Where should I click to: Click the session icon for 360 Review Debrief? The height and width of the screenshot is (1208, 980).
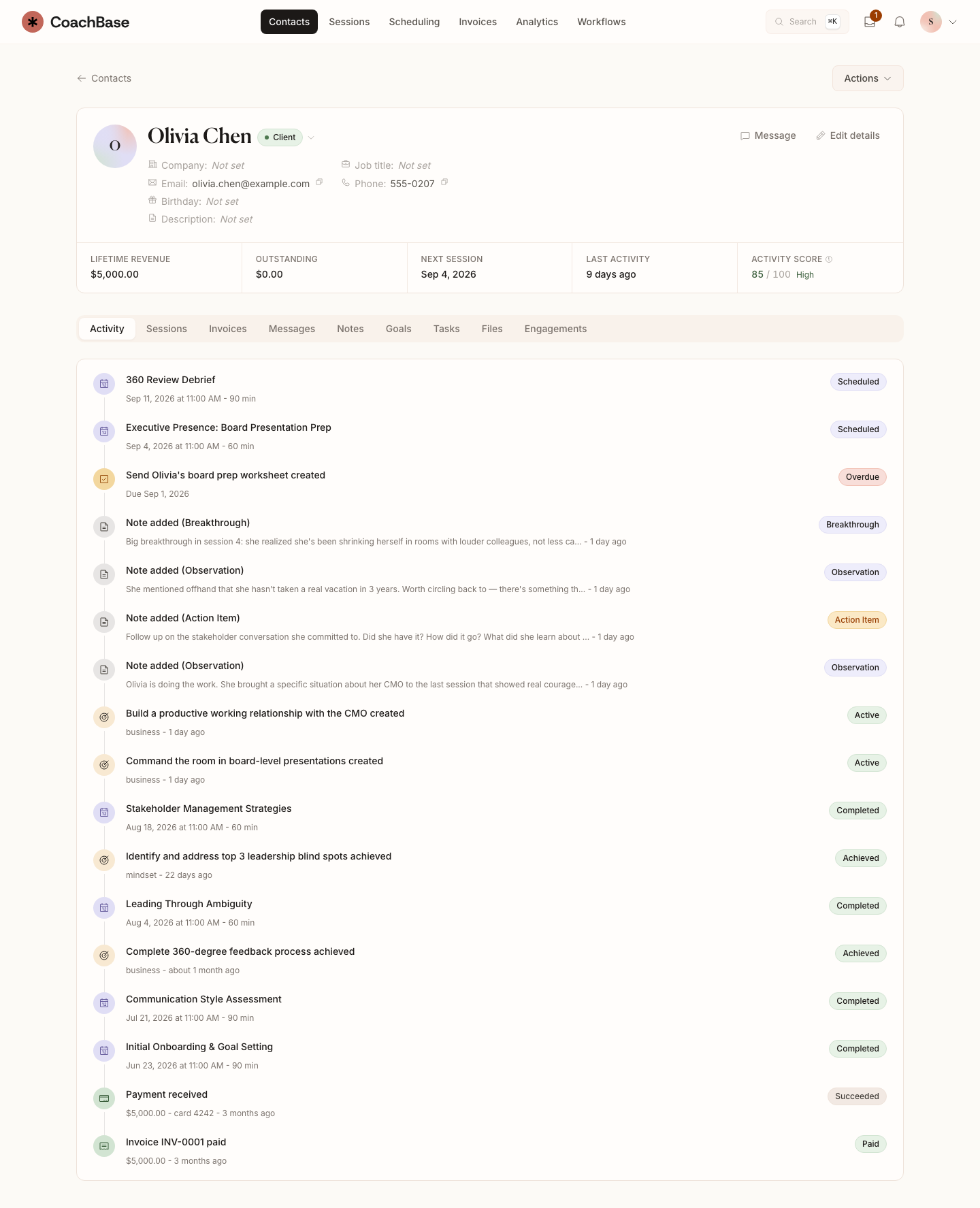[x=104, y=384]
